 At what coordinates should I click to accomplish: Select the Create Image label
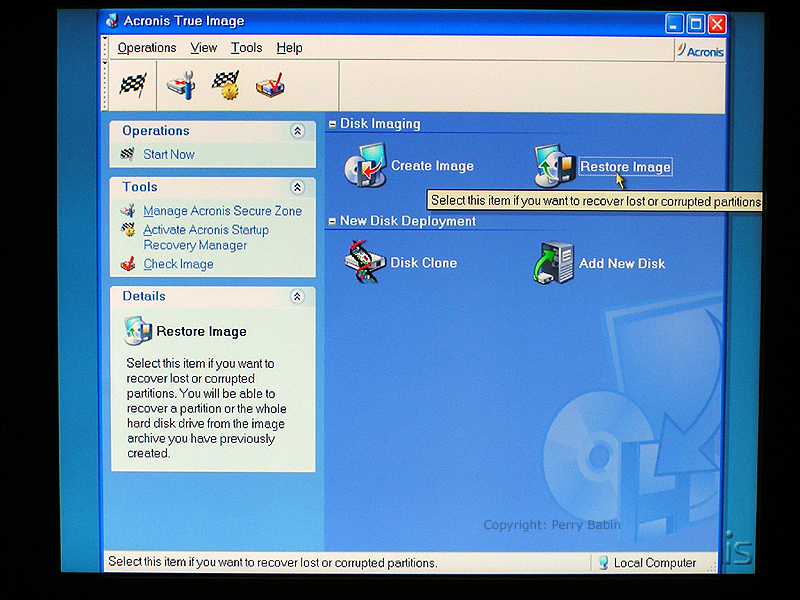click(x=432, y=166)
